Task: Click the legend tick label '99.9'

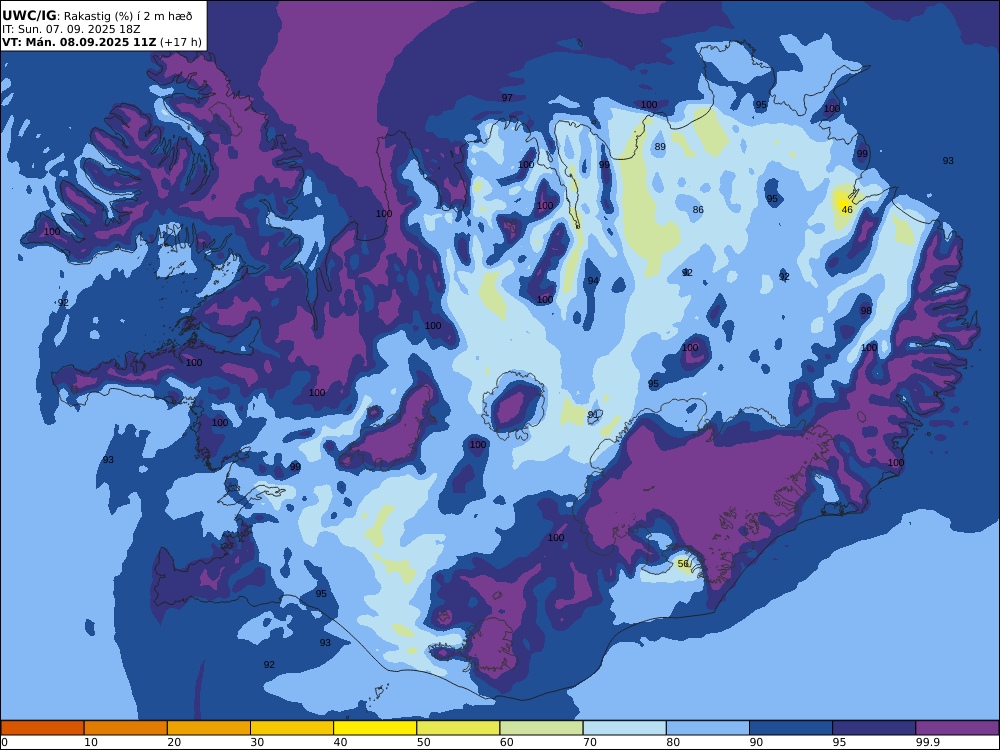Action: (927, 742)
